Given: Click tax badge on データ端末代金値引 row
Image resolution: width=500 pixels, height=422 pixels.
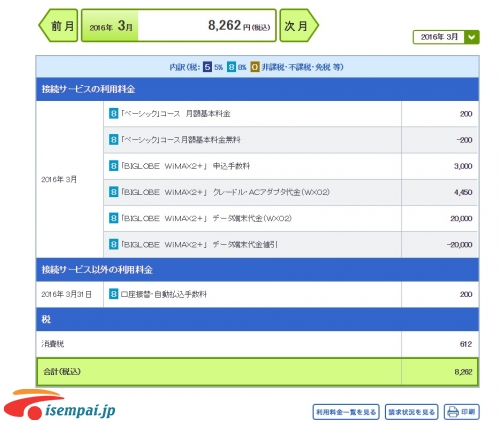Looking at the screenshot, I should (x=114, y=244).
